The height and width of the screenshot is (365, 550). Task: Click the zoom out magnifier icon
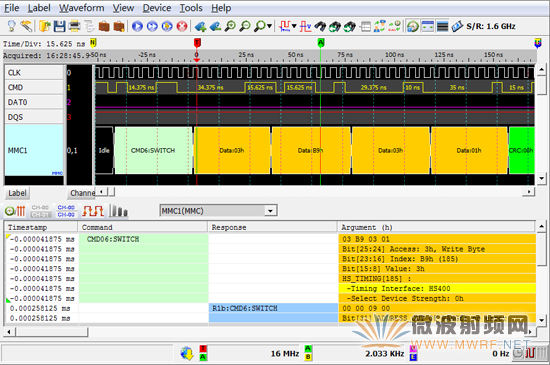[x=245, y=26]
